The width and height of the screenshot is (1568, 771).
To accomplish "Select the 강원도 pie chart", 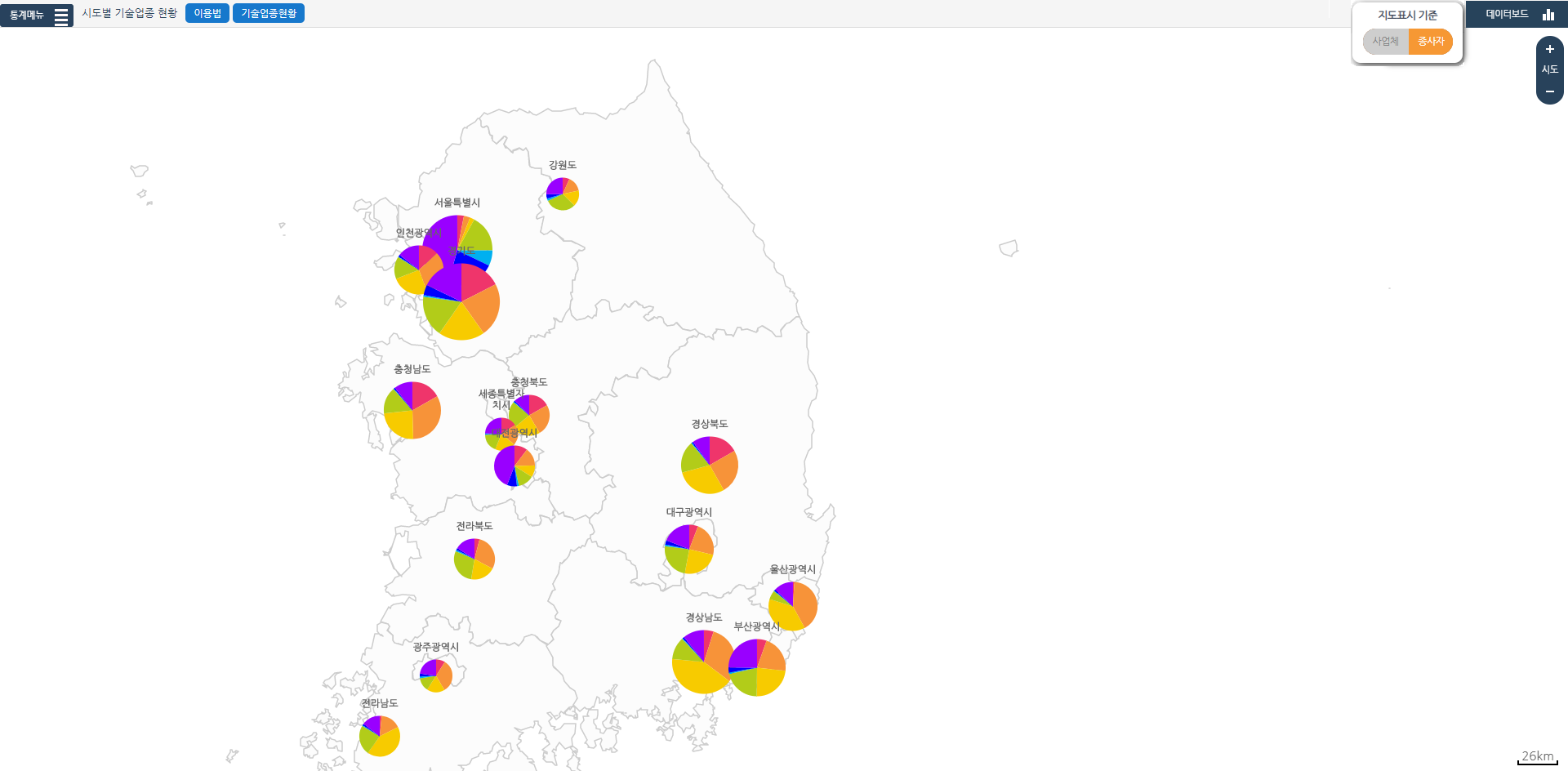I will [x=563, y=194].
